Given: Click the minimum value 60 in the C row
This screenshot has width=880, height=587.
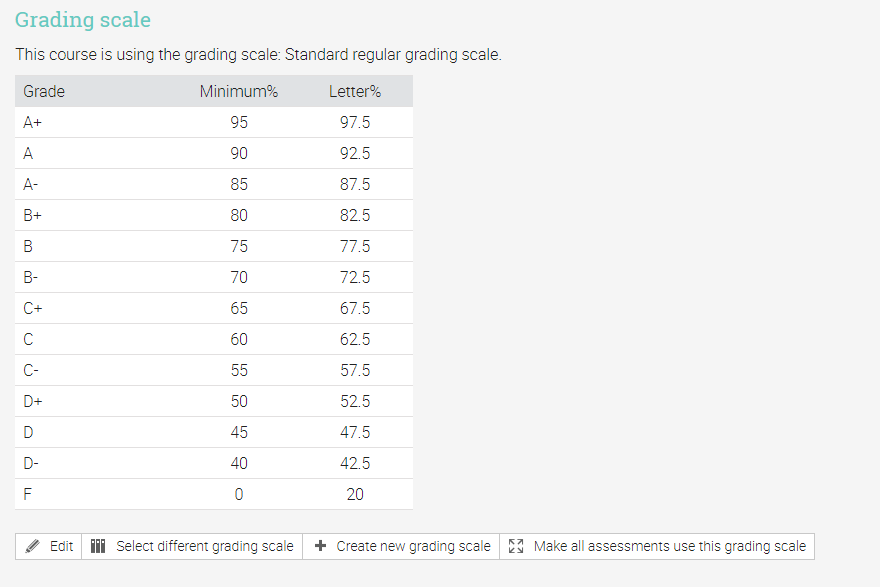Looking at the screenshot, I should (238, 339).
